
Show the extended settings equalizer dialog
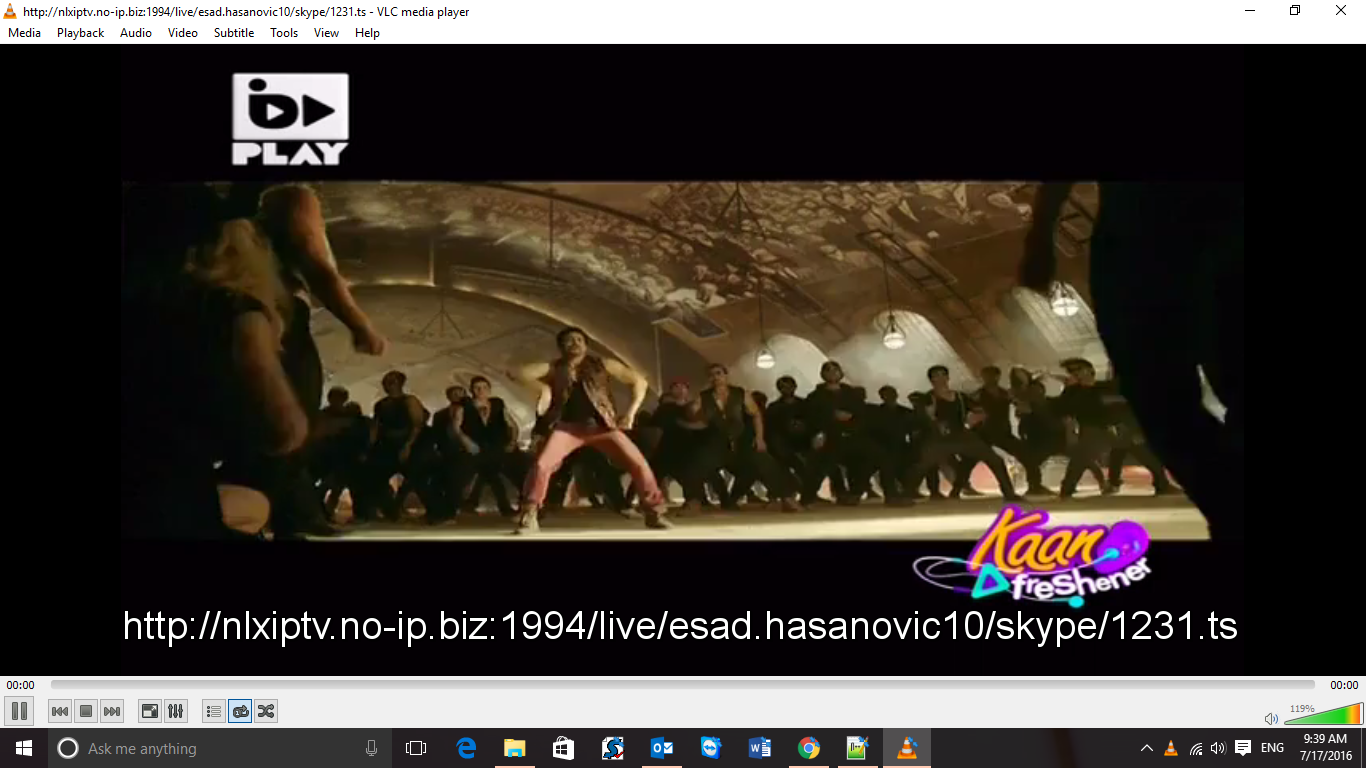[176, 711]
